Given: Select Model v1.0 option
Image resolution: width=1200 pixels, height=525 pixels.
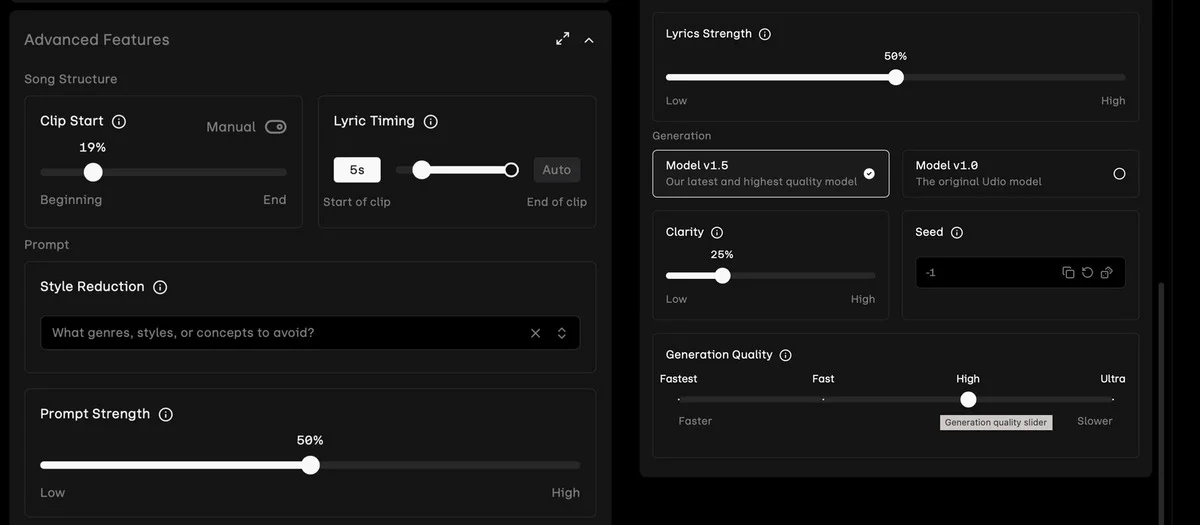Looking at the screenshot, I should [1020, 173].
